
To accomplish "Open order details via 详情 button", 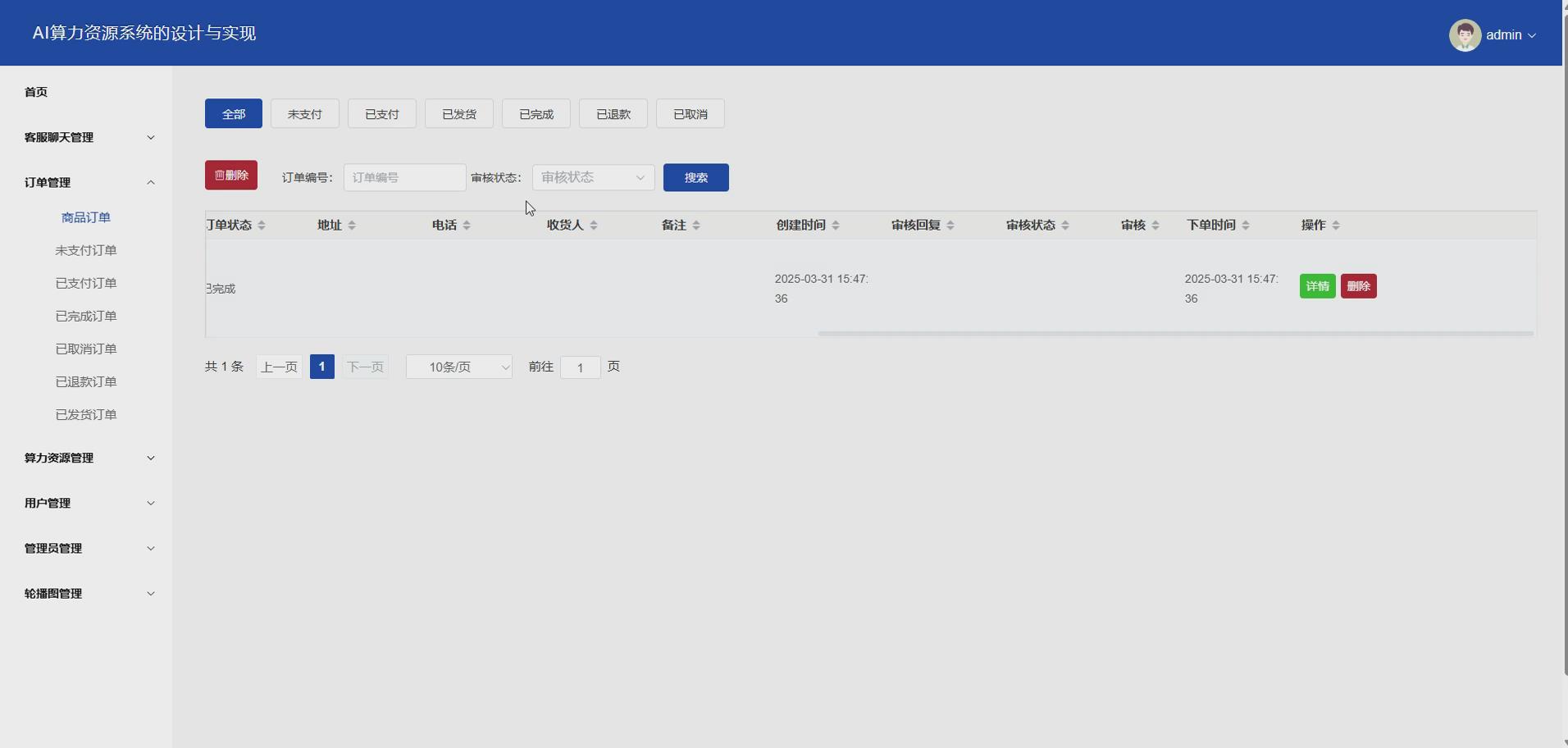I will (1317, 285).
